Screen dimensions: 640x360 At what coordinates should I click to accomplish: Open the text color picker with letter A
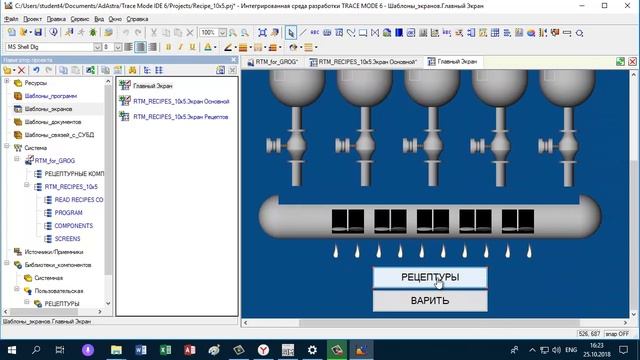[208, 47]
